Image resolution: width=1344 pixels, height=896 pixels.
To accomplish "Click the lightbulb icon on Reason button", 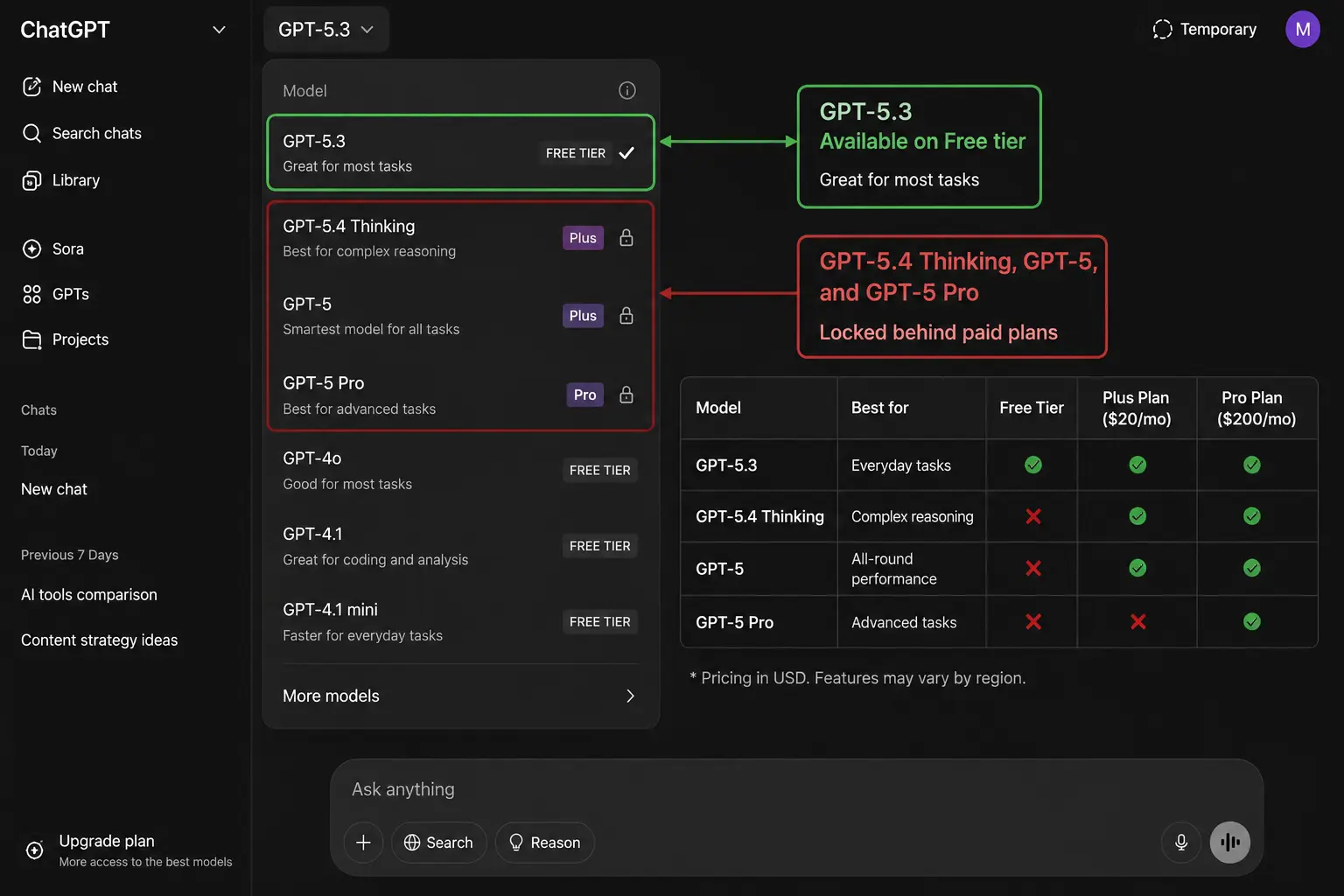I will coord(516,843).
